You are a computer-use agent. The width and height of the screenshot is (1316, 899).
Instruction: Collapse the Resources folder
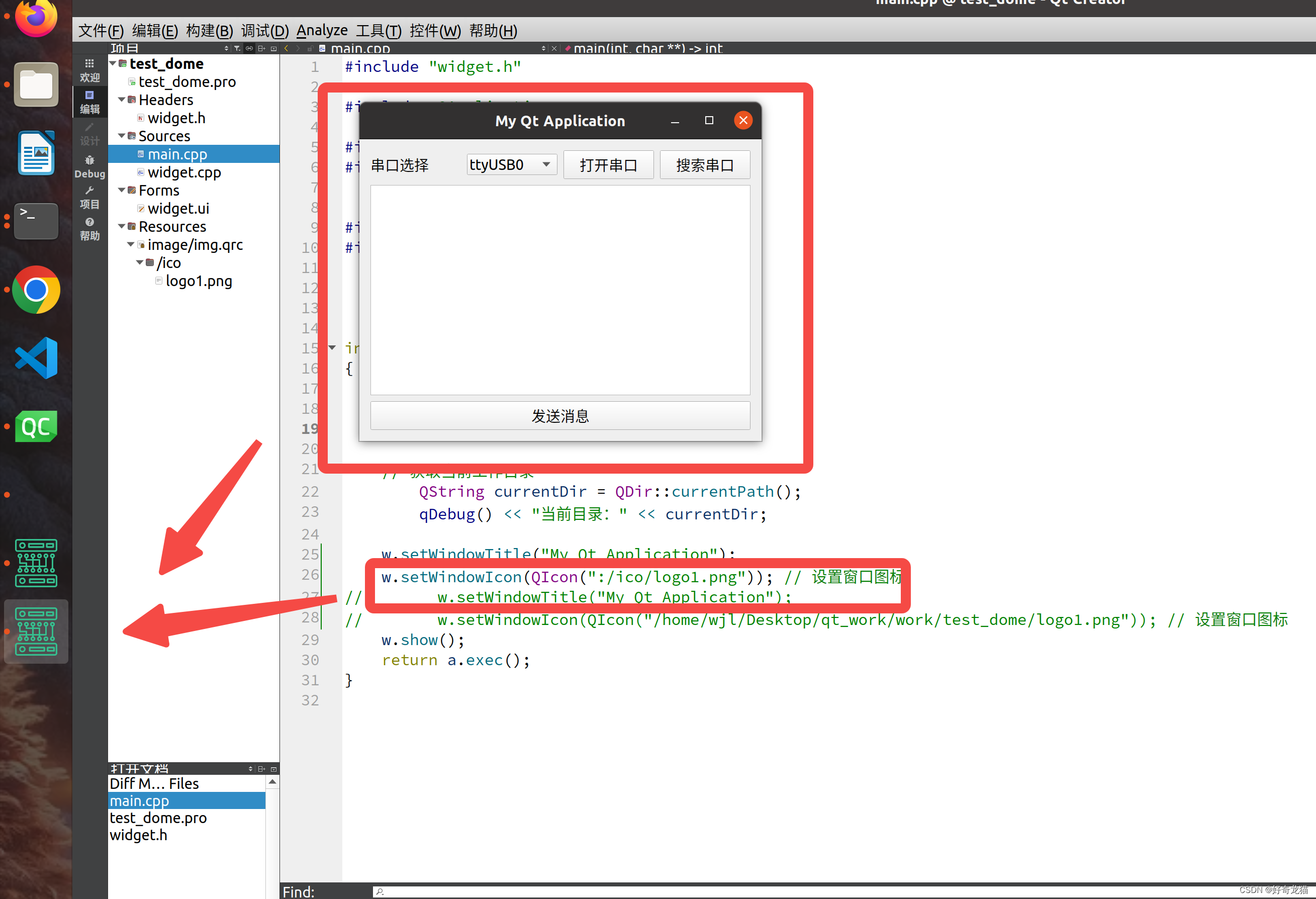[122, 227]
